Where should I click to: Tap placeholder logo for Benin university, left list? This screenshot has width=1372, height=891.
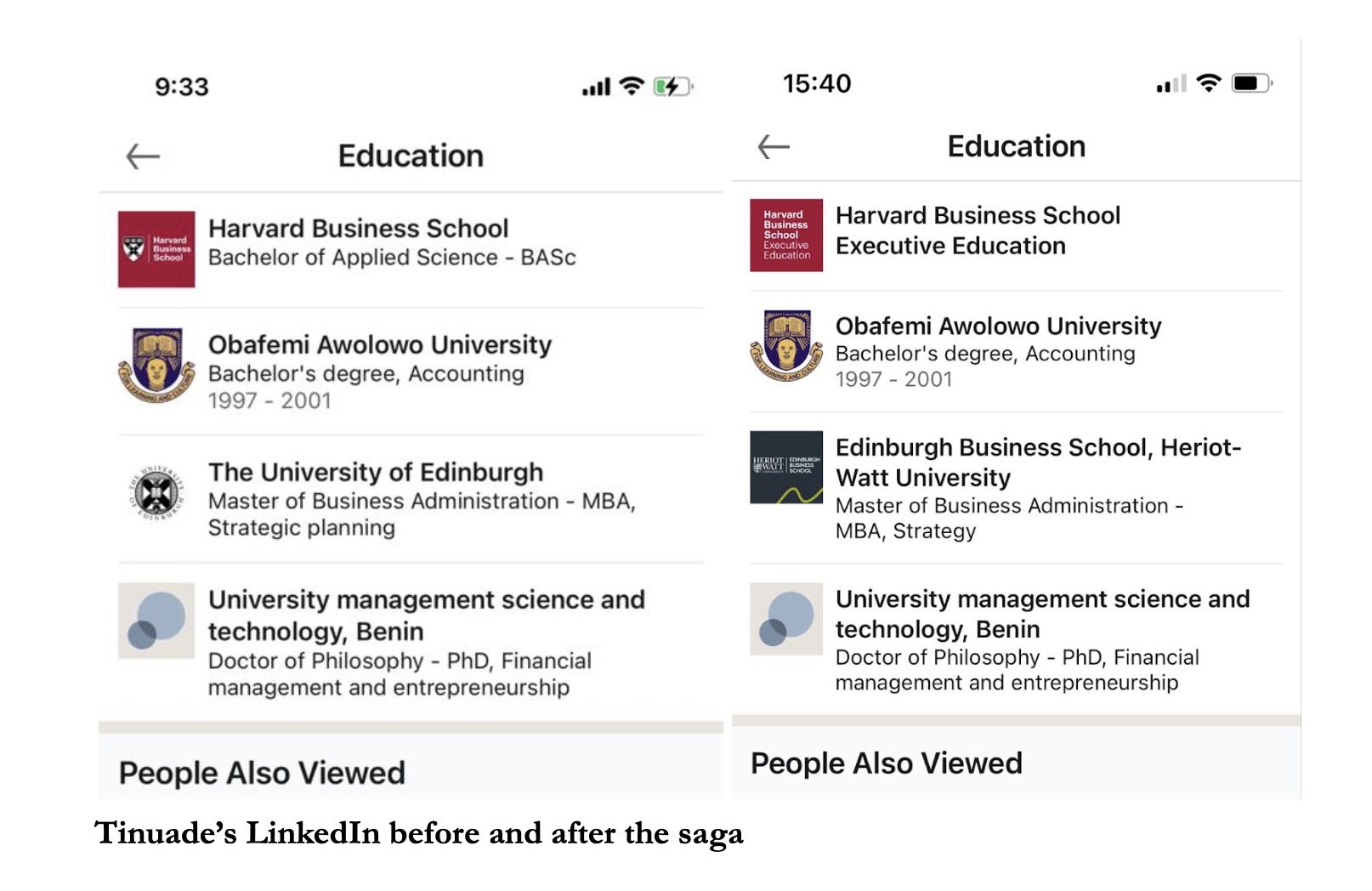tap(156, 621)
